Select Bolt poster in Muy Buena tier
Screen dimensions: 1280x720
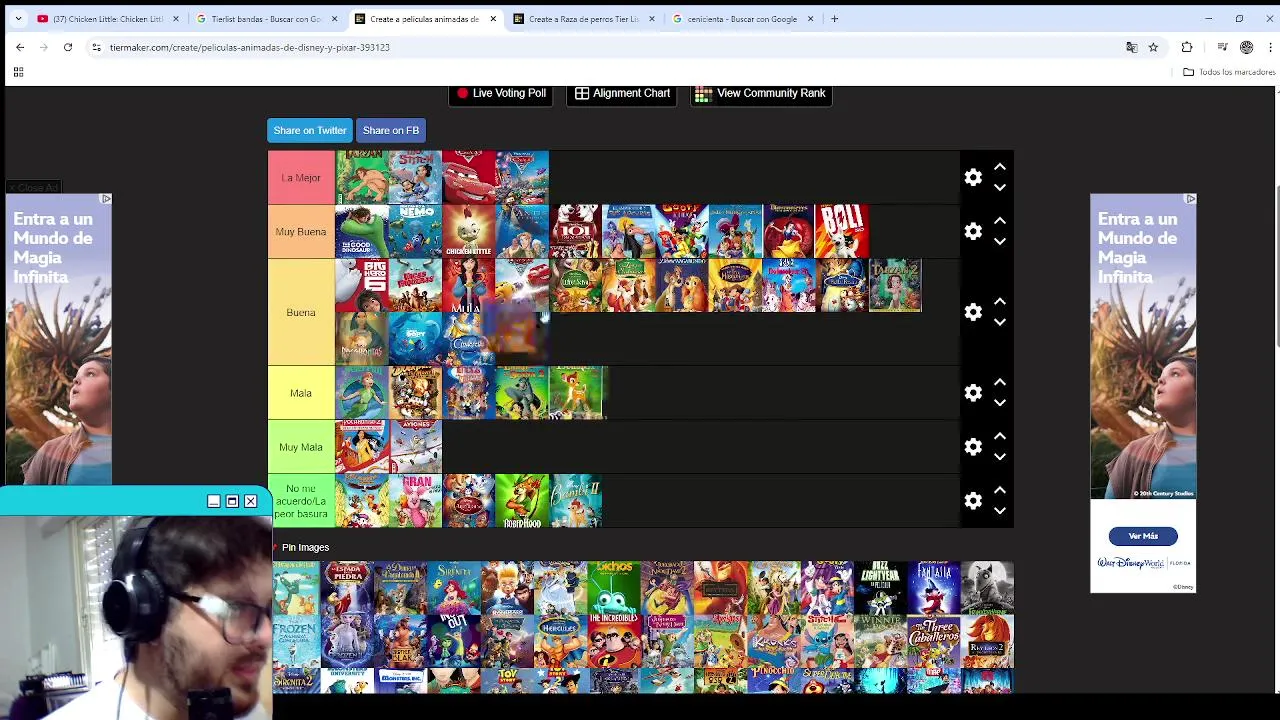coord(842,232)
